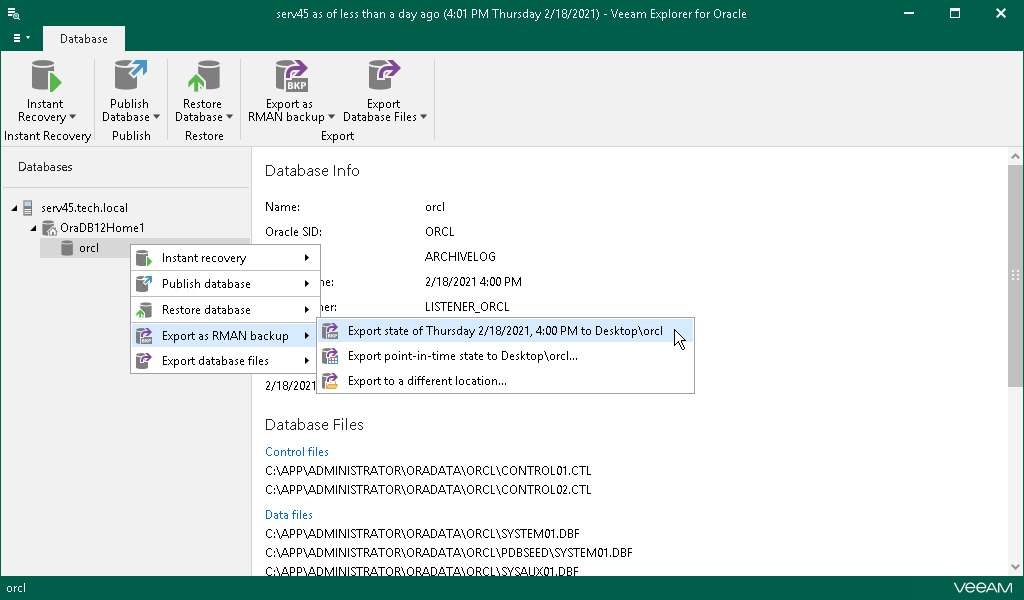Open the Export as RMAN backup dropdown arrow
This screenshot has height=600, width=1024.
click(331, 117)
